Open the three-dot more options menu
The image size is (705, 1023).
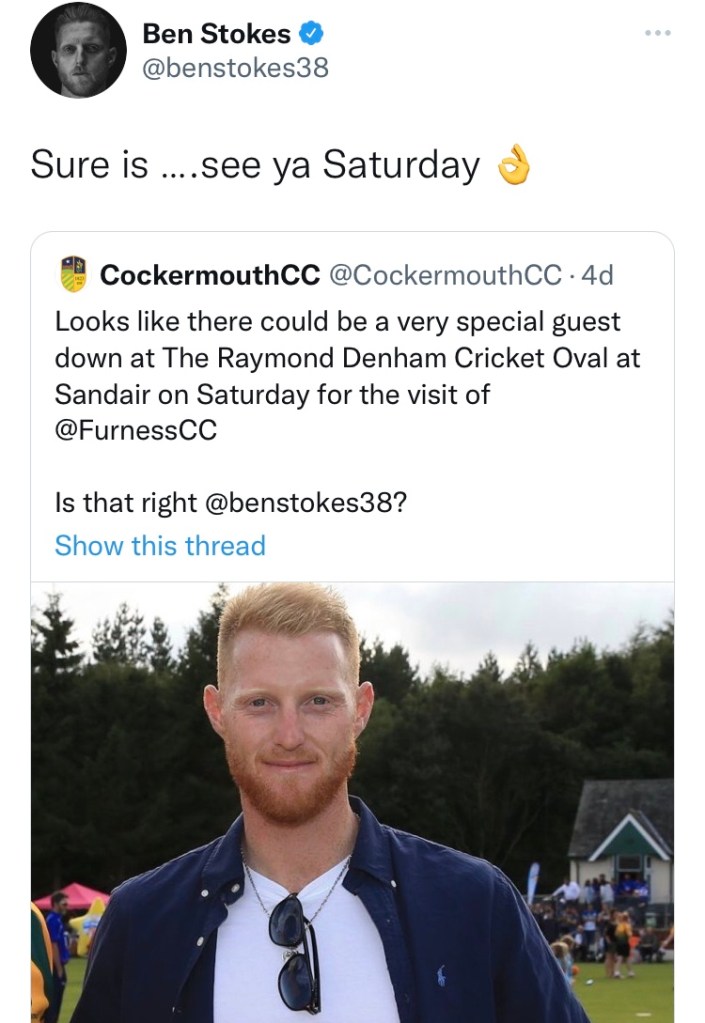coord(658,33)
